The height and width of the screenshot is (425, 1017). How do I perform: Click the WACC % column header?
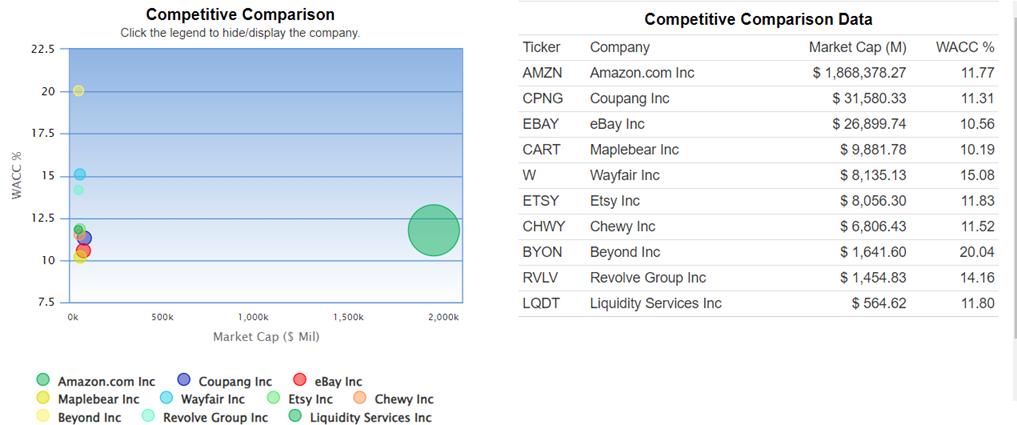pos(964,47)
